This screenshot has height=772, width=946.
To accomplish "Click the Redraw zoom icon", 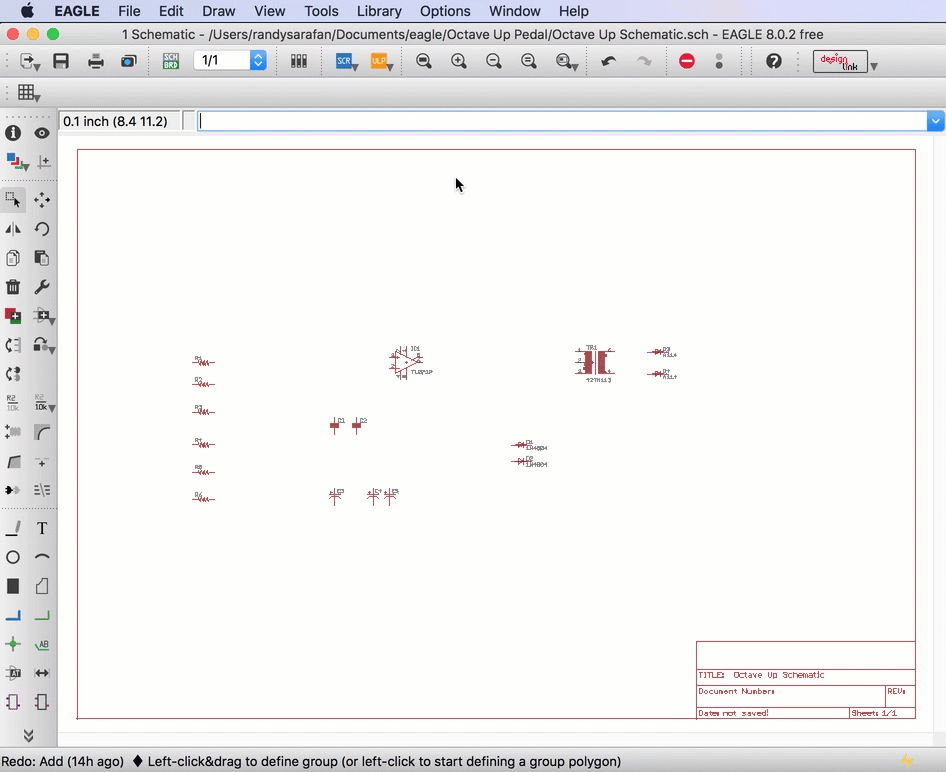I will 529,61.
